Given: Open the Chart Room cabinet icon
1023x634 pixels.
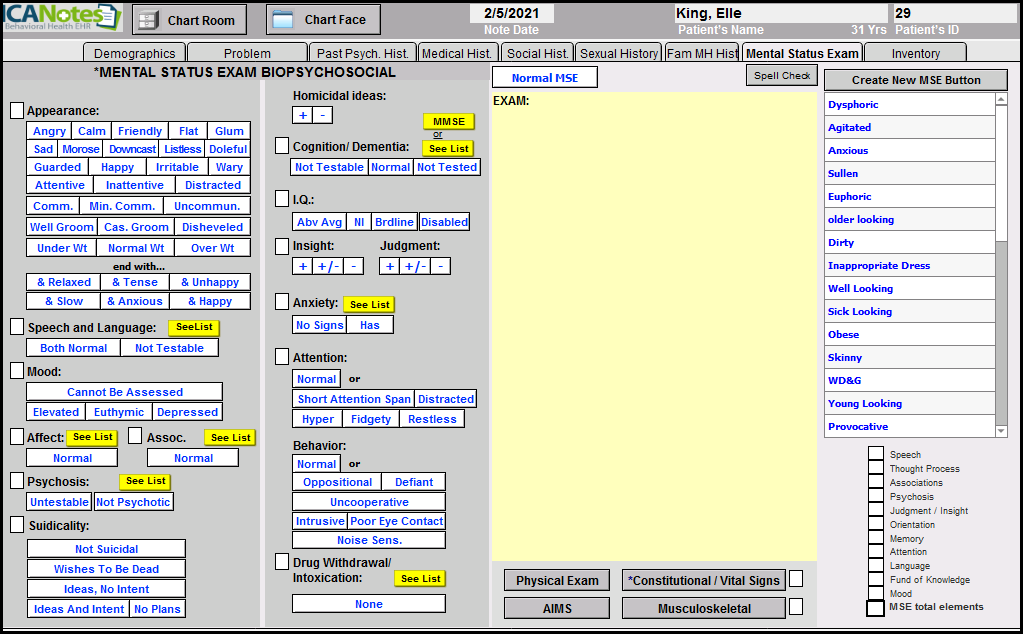Looking at the screenshot, I should click(x=147, y=20).
